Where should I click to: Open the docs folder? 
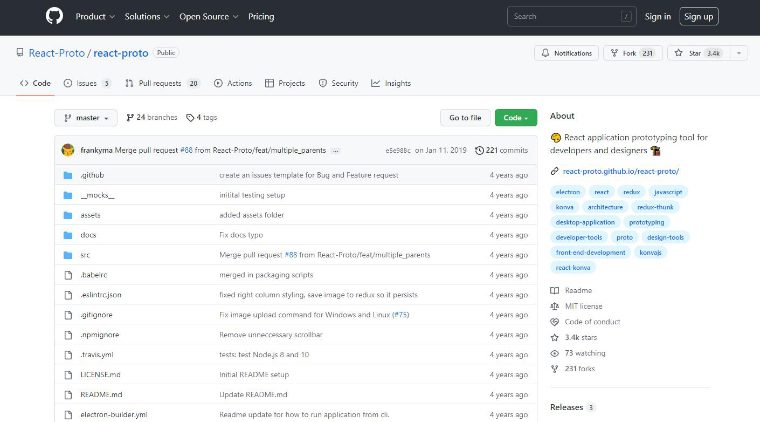pyautogui.click(x=88, y=235)
